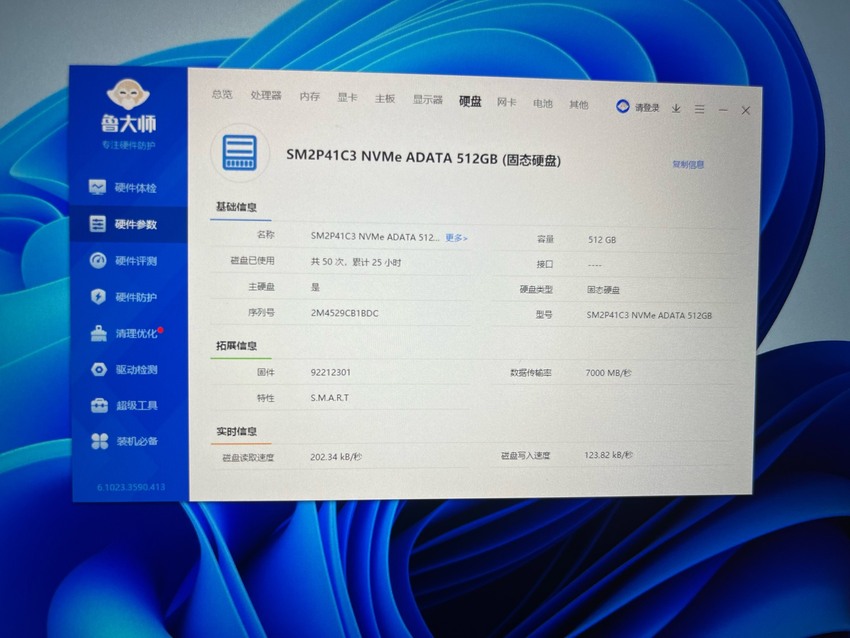Click the 基础信息 section header
This screenshot has height=638, width=850.
point(236,207)
